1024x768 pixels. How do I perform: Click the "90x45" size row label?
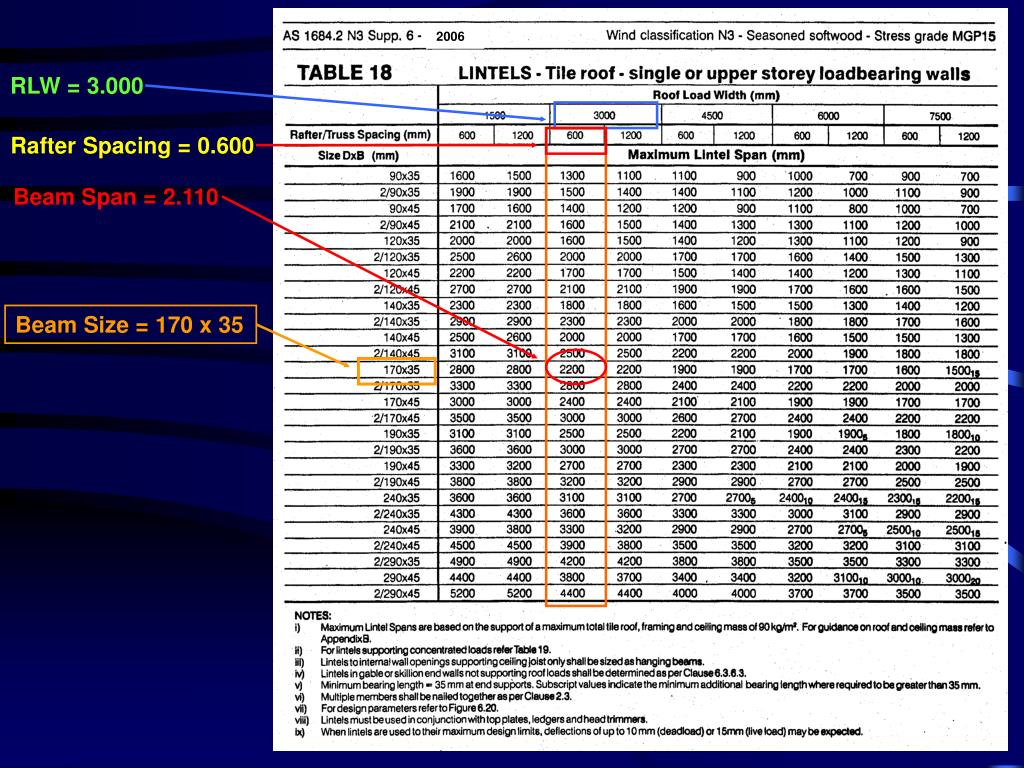click(x=404, y=208)
